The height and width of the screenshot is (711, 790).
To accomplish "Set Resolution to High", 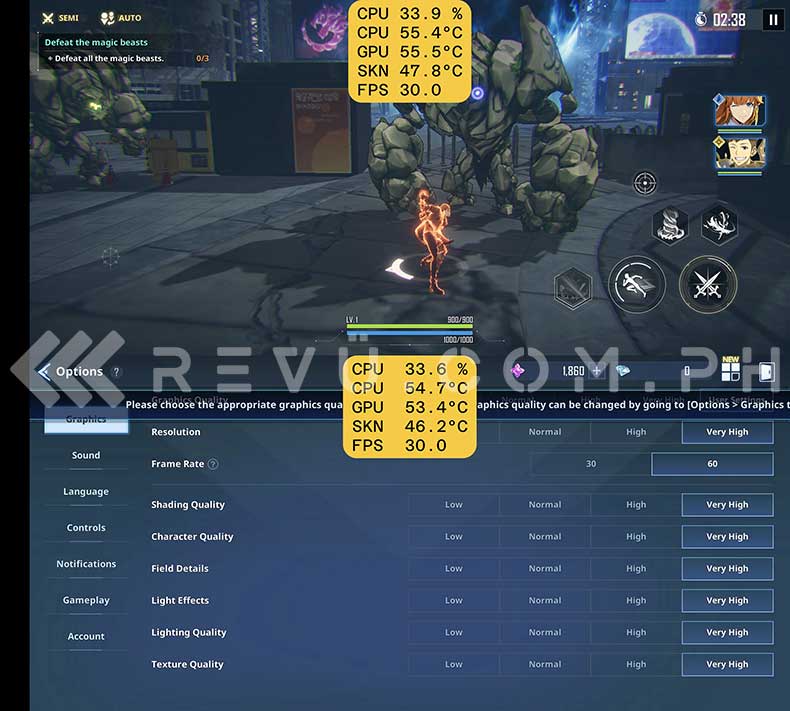I will [x=636, y=432].
